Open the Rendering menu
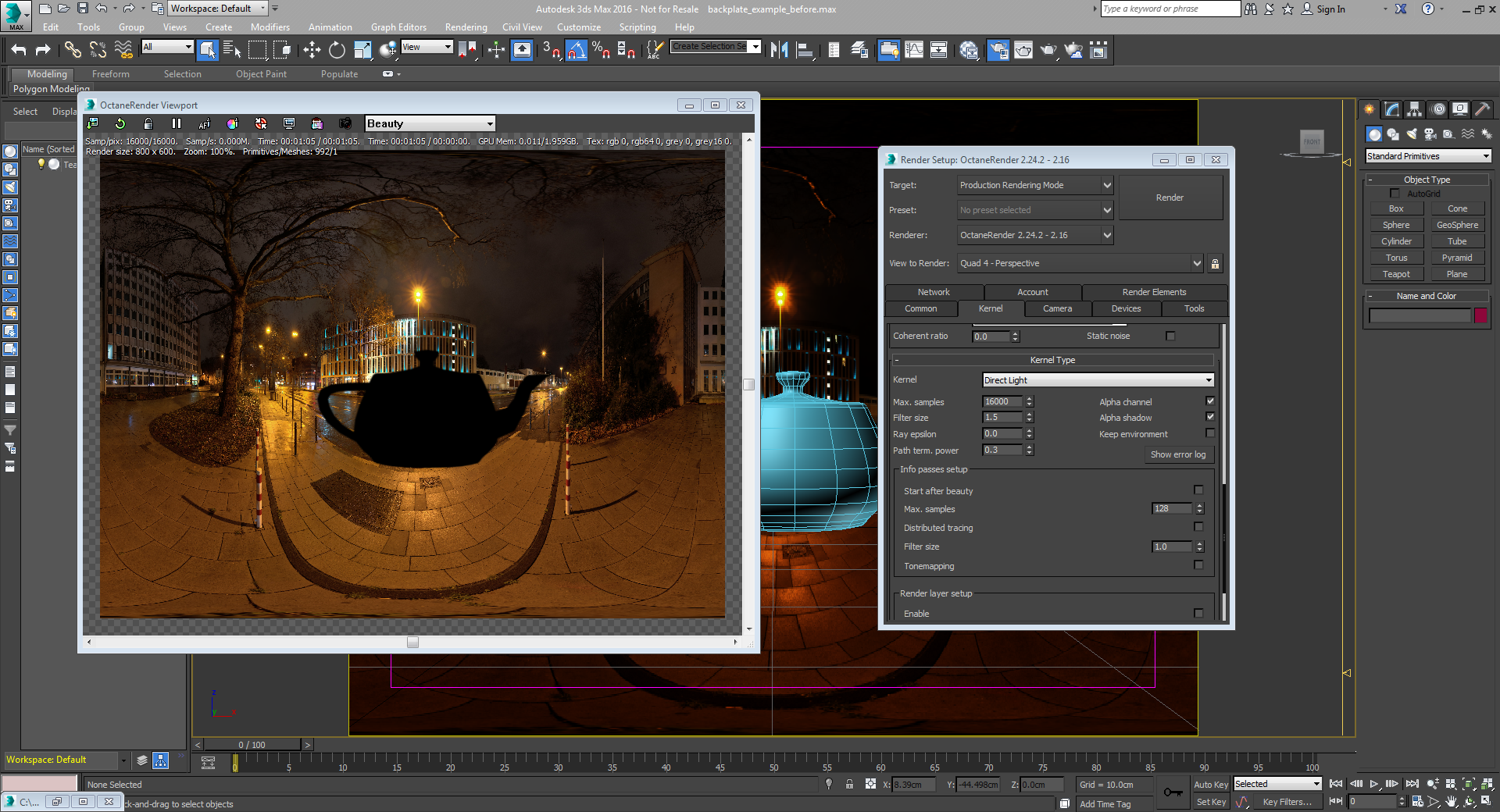Image resolution: width=1500 pixels, height=812 pixels. (466, 27)
